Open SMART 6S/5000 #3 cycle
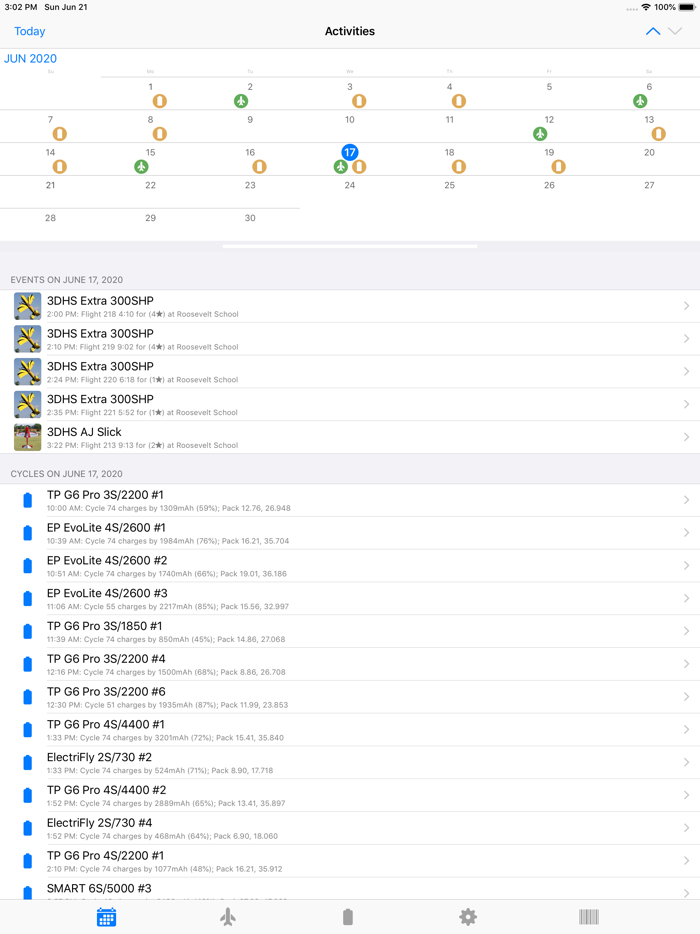700x934 pixels. 350,889
